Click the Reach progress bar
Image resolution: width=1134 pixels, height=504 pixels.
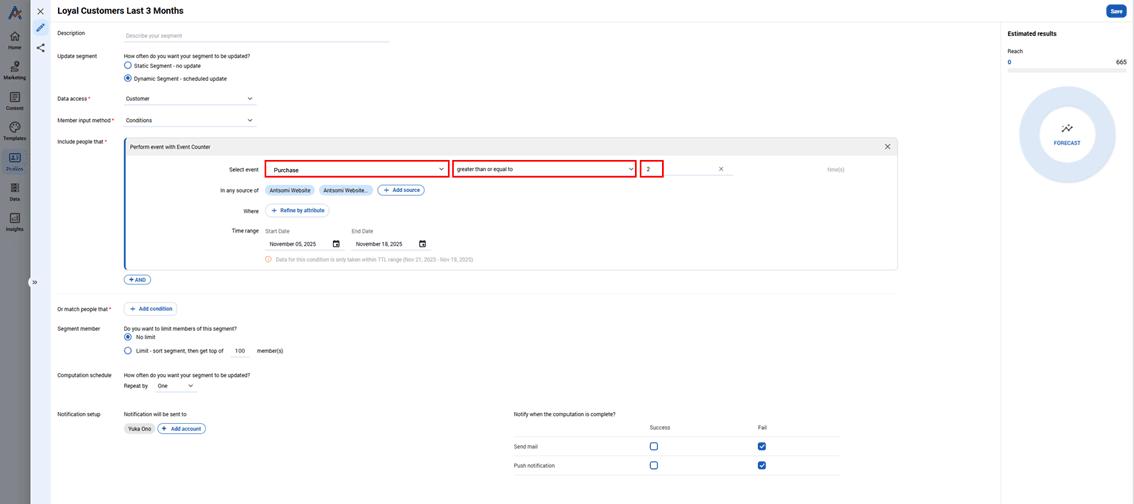(1067, 71)
